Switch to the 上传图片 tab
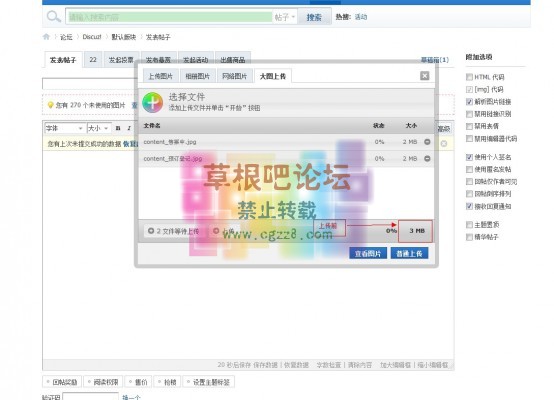Screen dimensions: 554x400 pos(160,76)
